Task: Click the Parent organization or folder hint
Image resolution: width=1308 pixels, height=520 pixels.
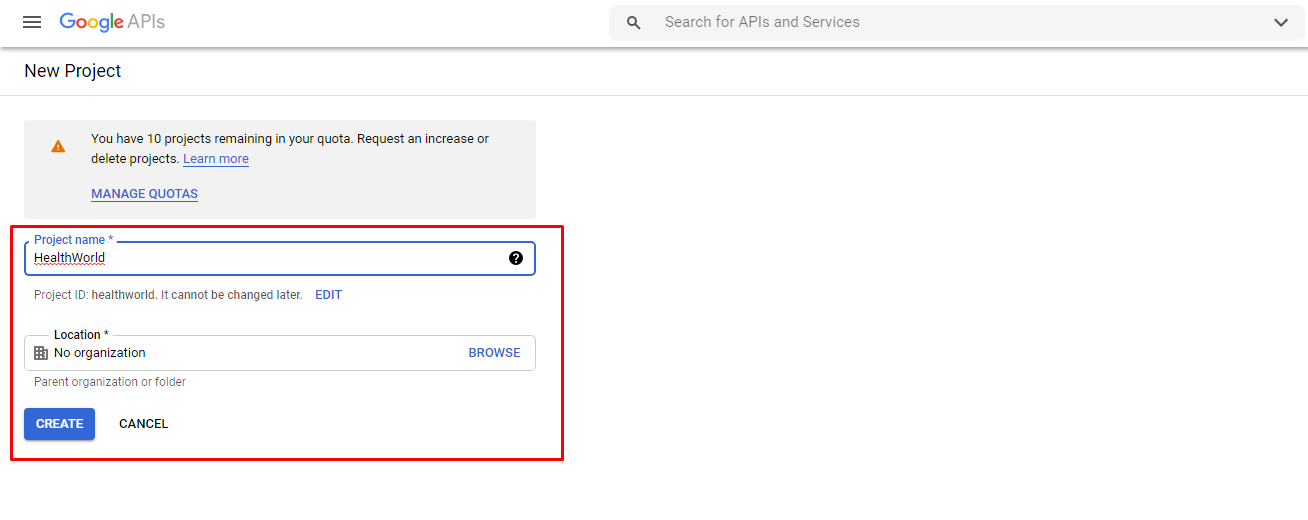Action: 110,382
